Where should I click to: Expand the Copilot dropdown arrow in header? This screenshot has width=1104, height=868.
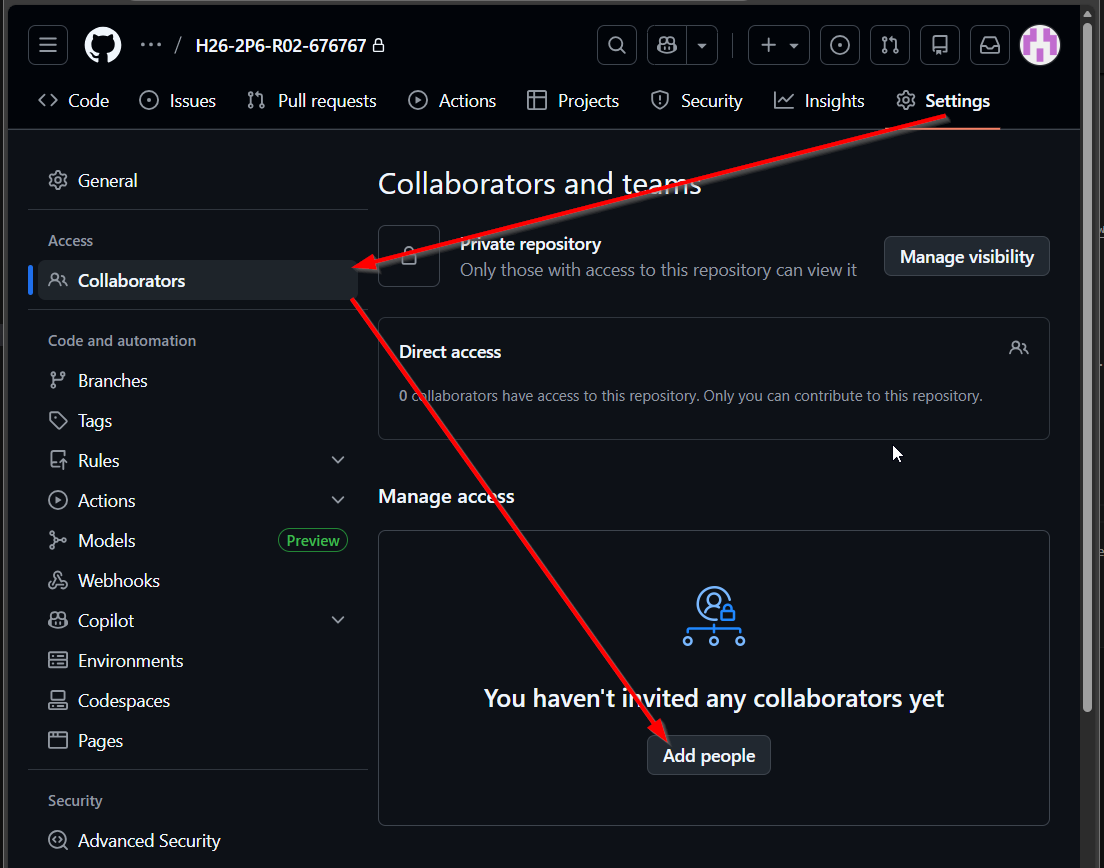tap(702, 46)
